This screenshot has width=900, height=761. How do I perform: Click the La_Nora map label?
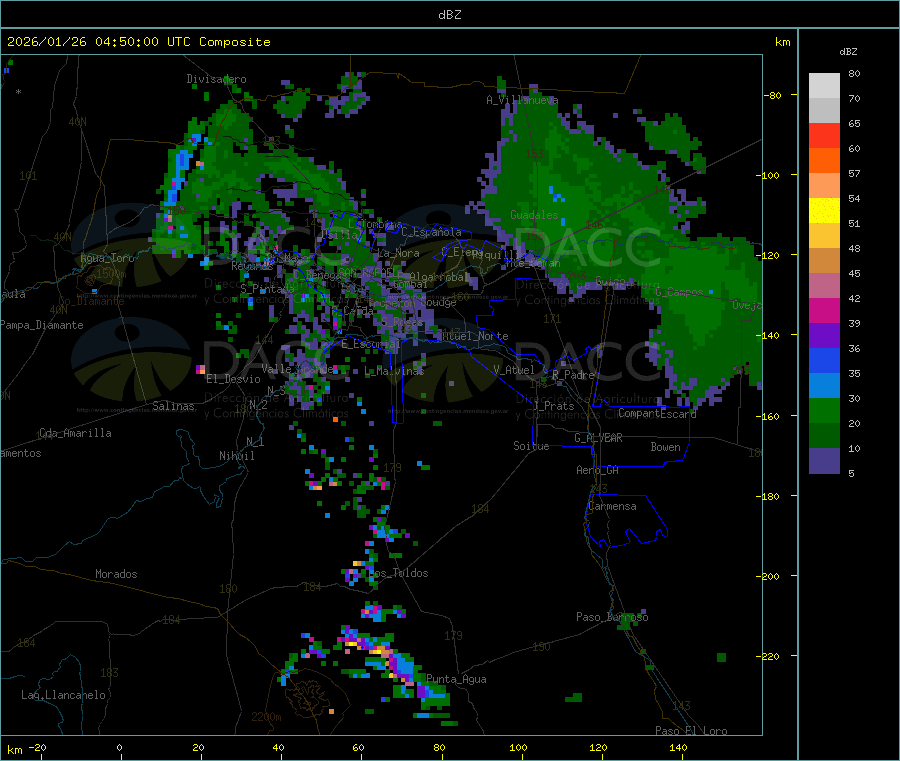398,253
